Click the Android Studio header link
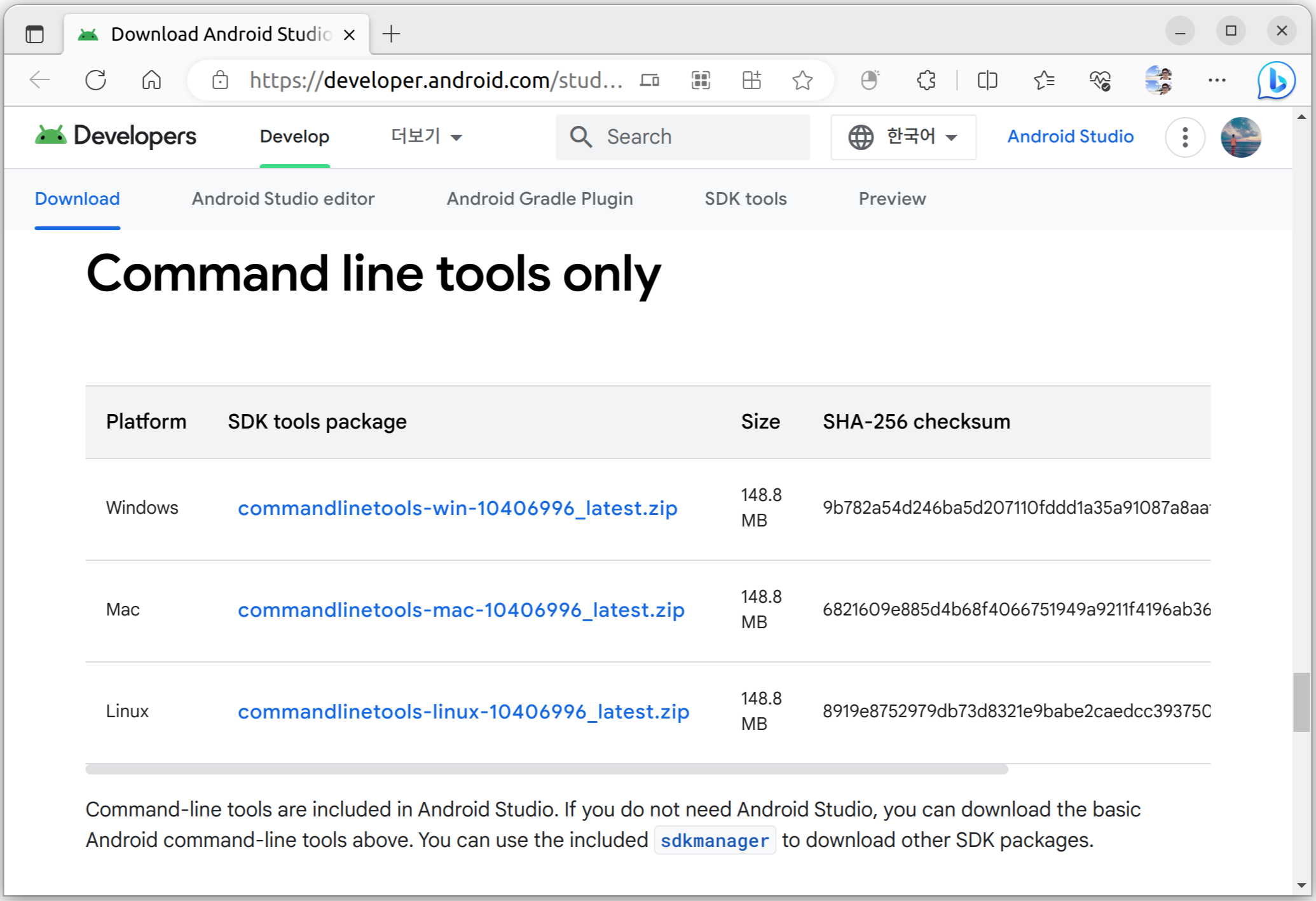1316x901 pixels. point(1070,137)
